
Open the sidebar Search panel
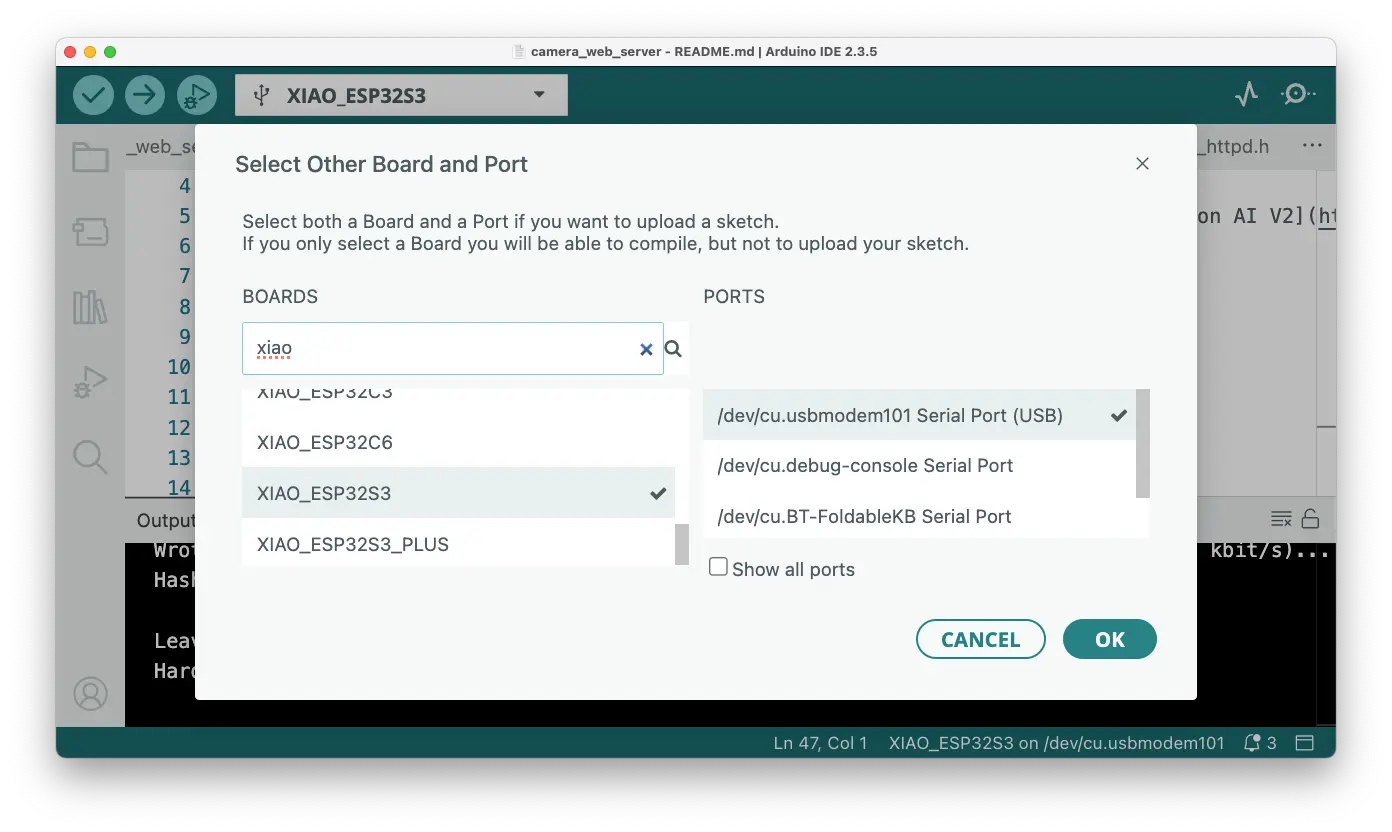(x=90, y=457)
